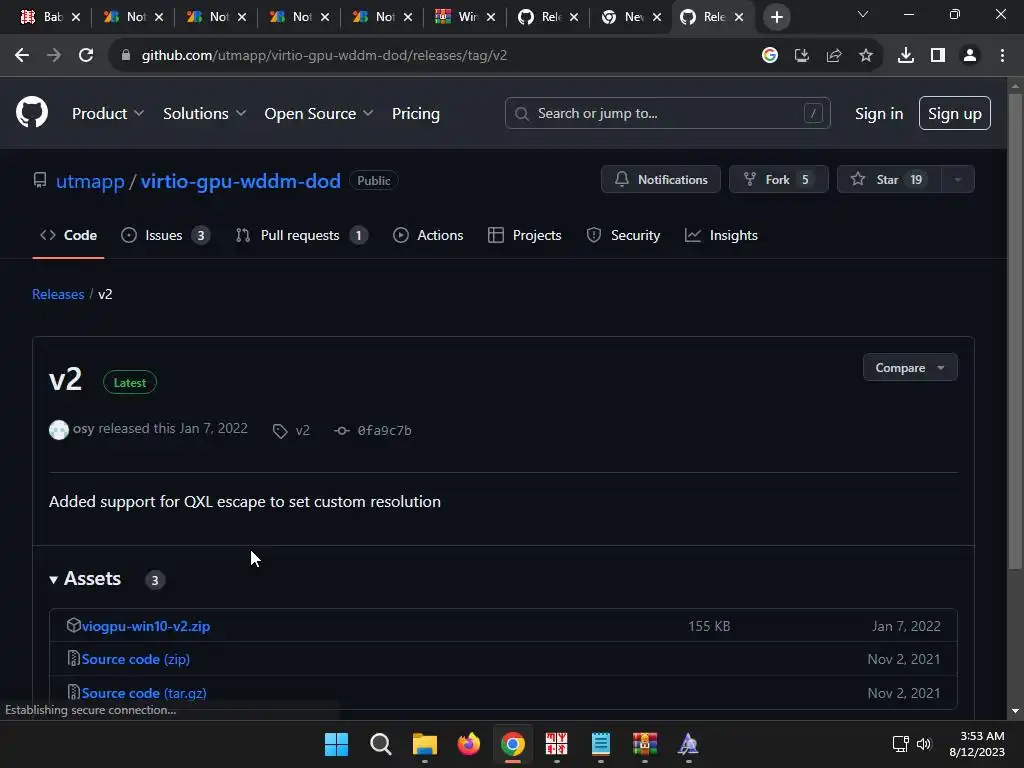Reload the page with the refresh icon
The image size is (1024, 768).
[x=86, y=56]
